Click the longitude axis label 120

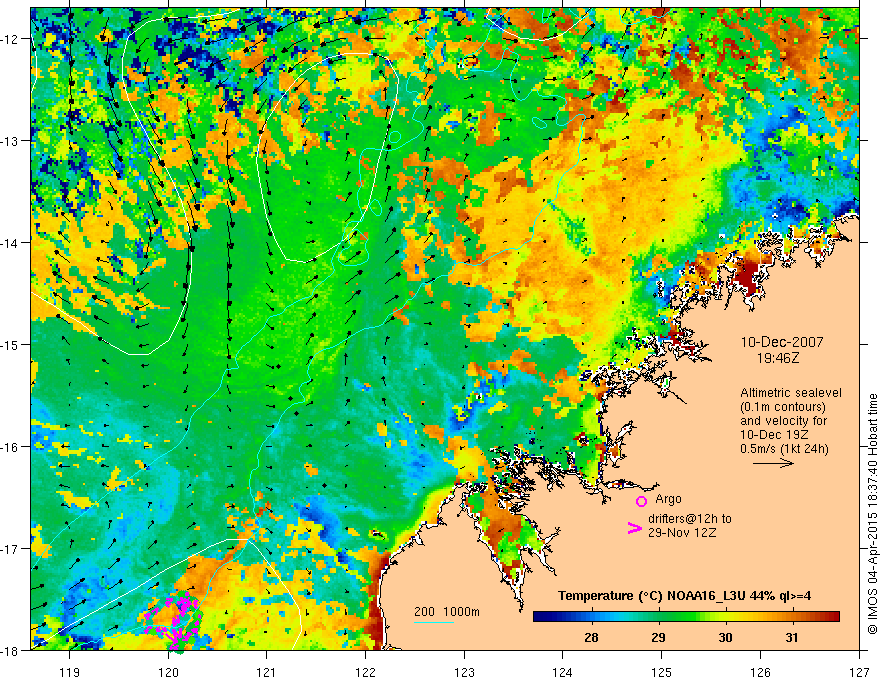[168, 672]
